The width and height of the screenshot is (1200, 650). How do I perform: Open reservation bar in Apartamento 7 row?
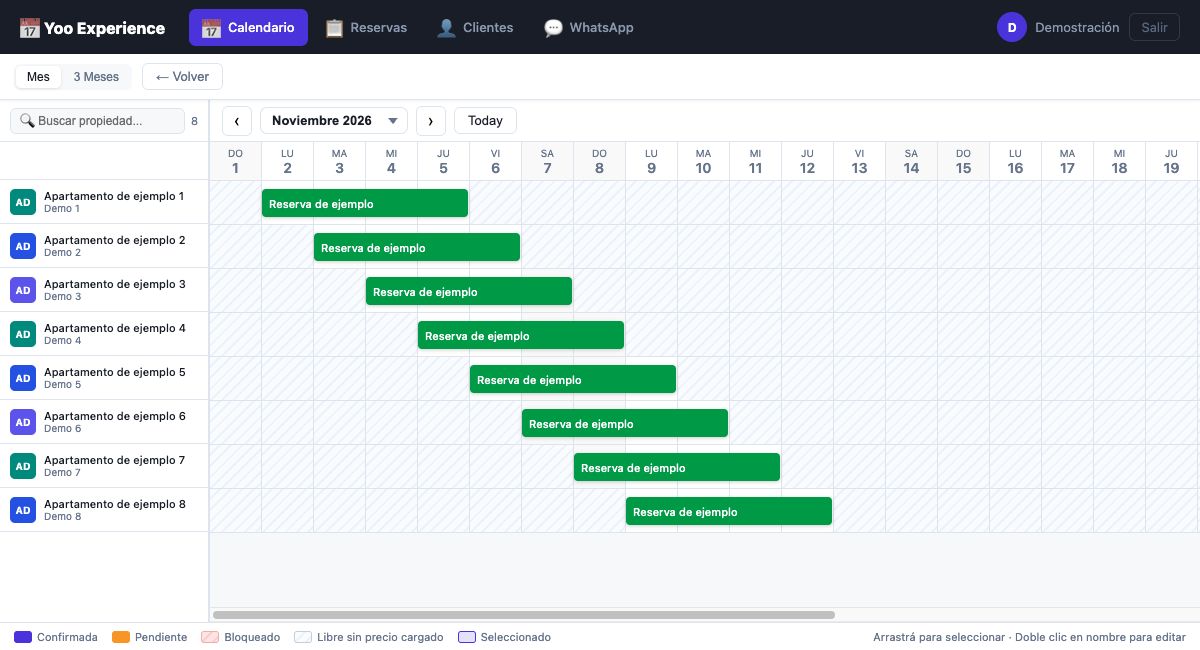click(677, 467)
